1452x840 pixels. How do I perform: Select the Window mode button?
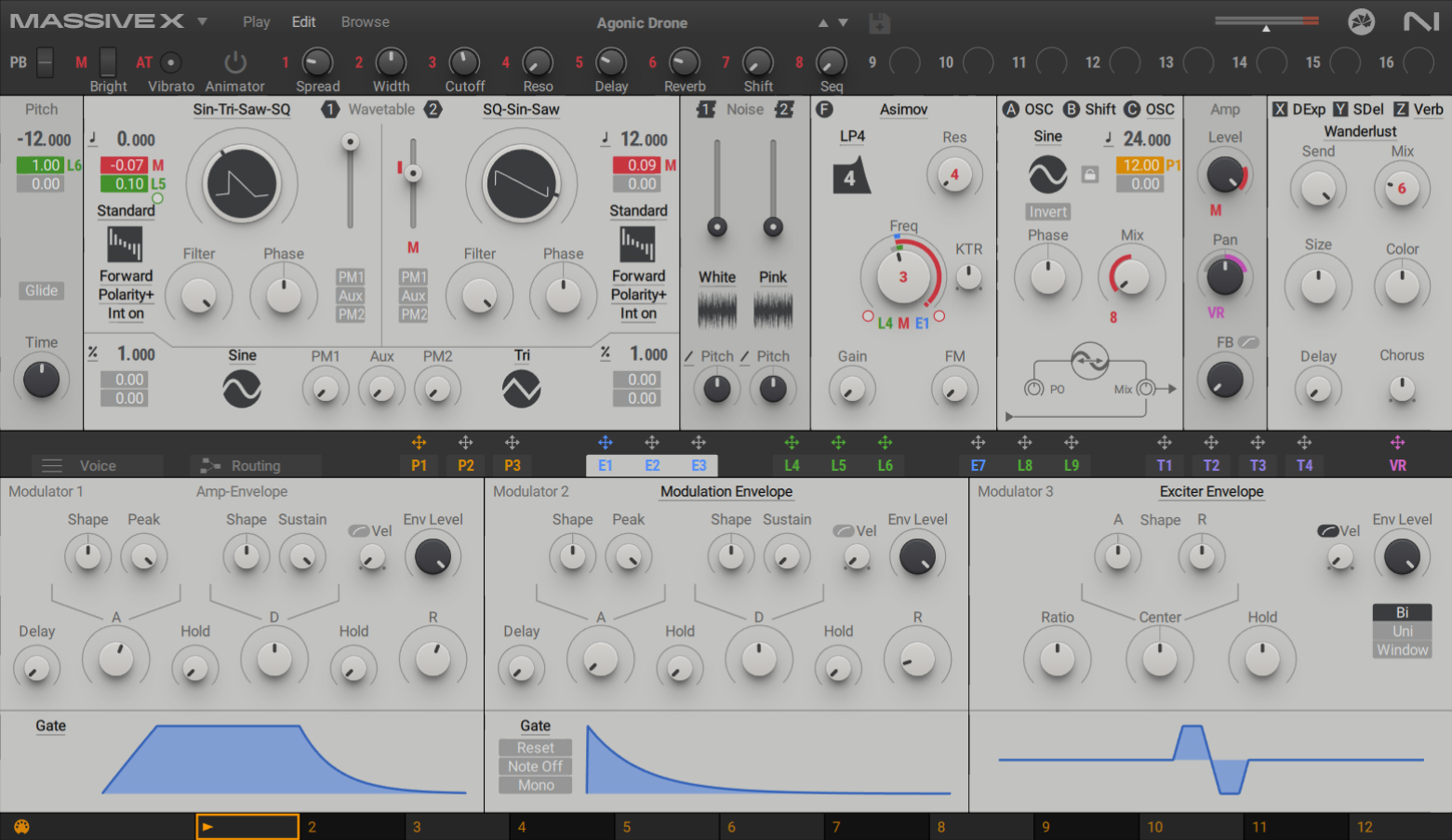coord(1402,650)
